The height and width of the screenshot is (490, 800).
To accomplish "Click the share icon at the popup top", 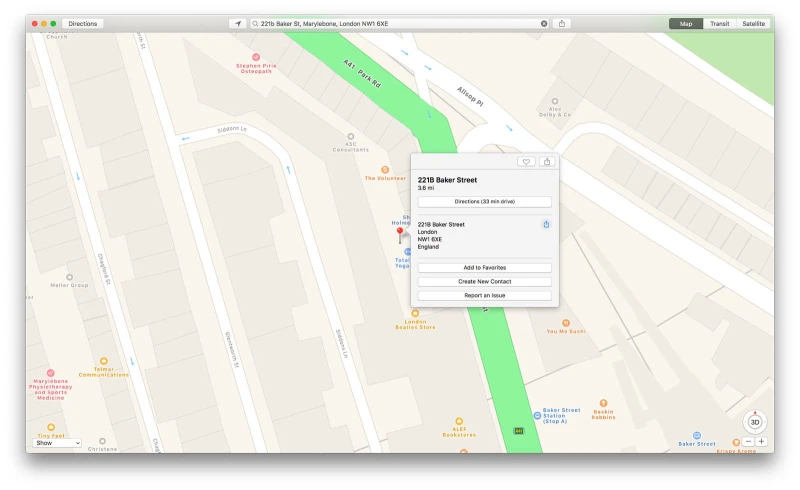I will (x=547, y=162).
